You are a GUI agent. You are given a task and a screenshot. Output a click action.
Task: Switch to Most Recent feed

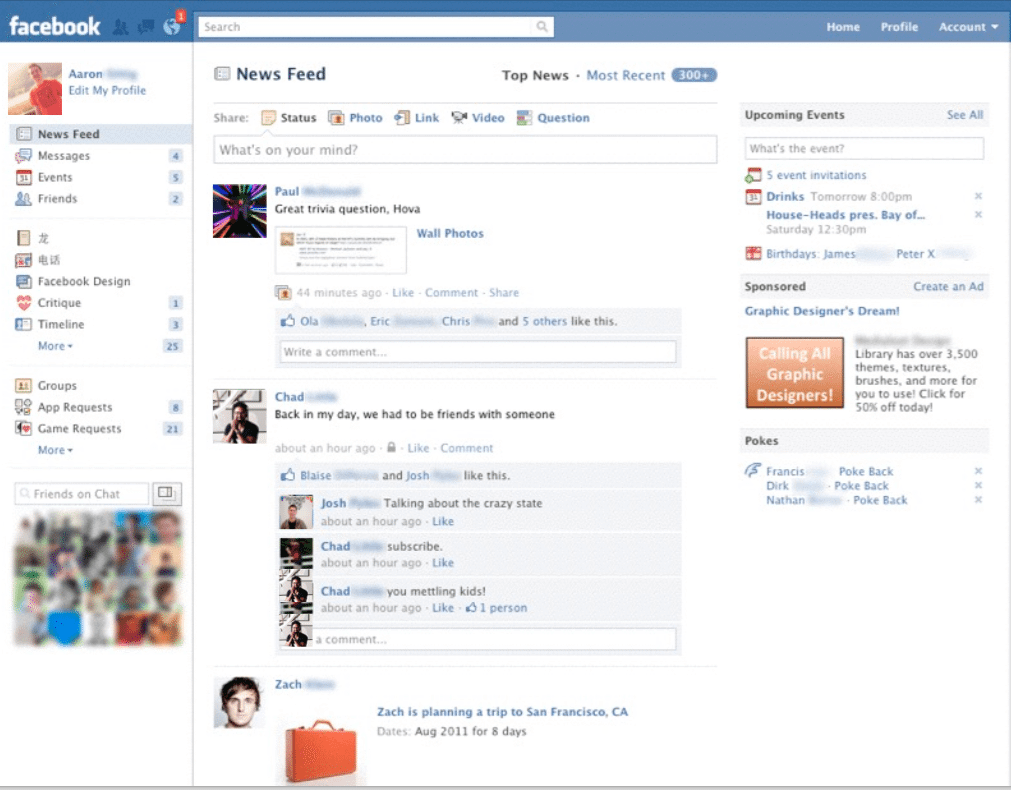(625, 75)
